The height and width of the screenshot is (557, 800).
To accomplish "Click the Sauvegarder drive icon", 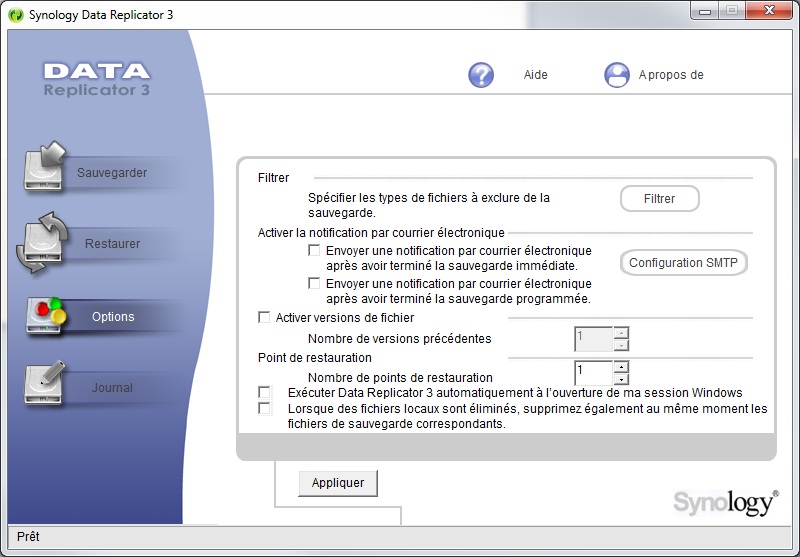I will pos(45,166).
